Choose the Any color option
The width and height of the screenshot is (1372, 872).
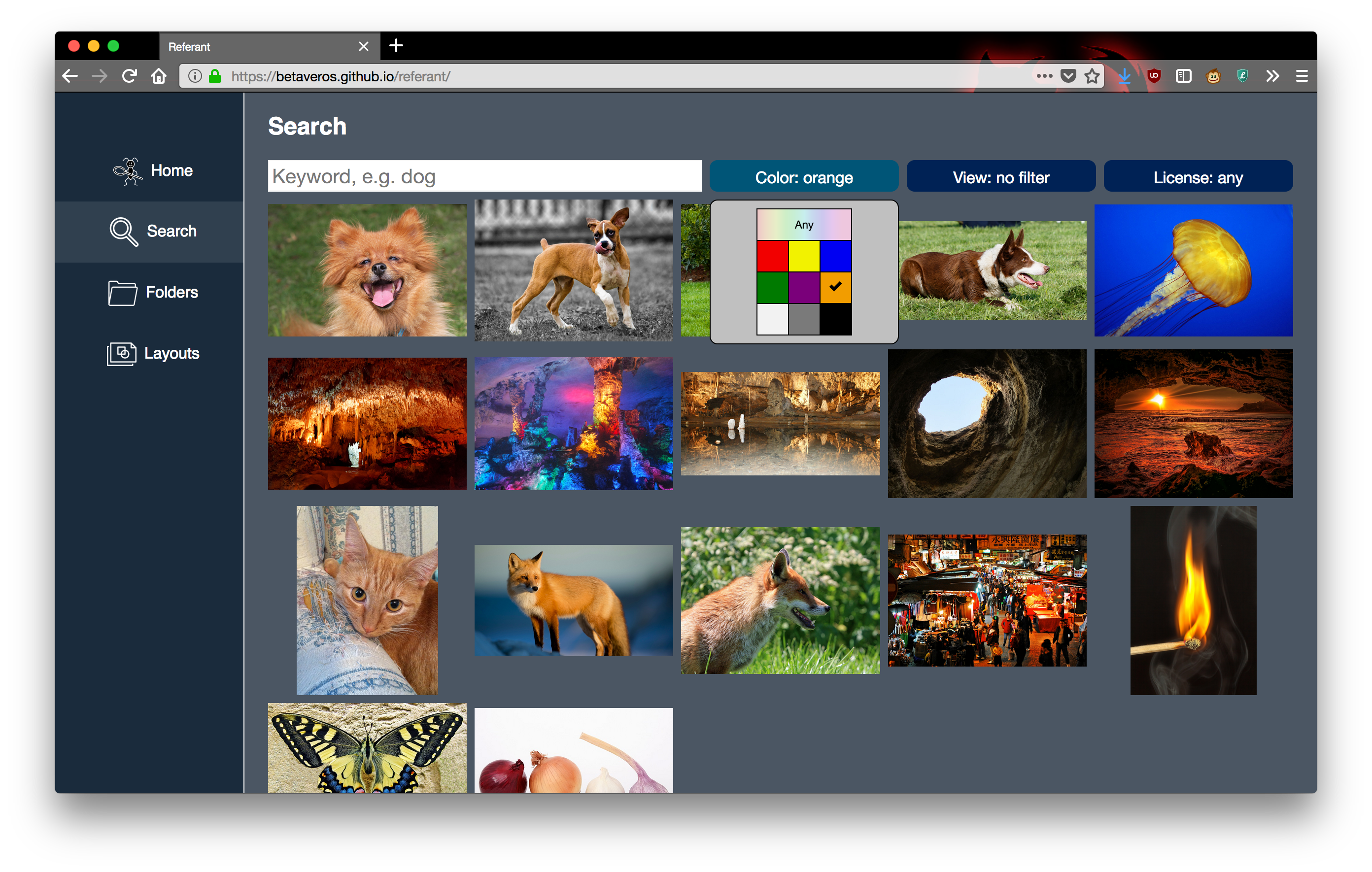pyautogui.click(x=804, y=225)
